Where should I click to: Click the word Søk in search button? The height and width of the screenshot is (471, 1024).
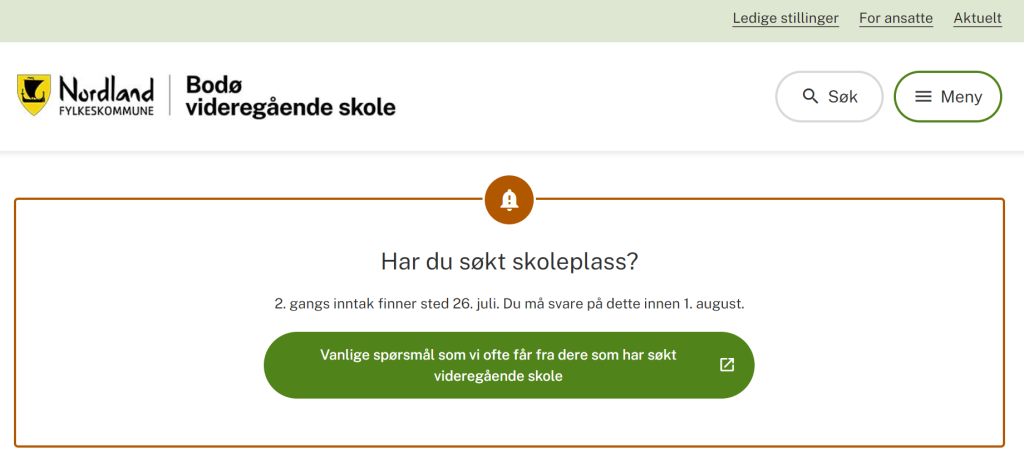click(843, 97)
